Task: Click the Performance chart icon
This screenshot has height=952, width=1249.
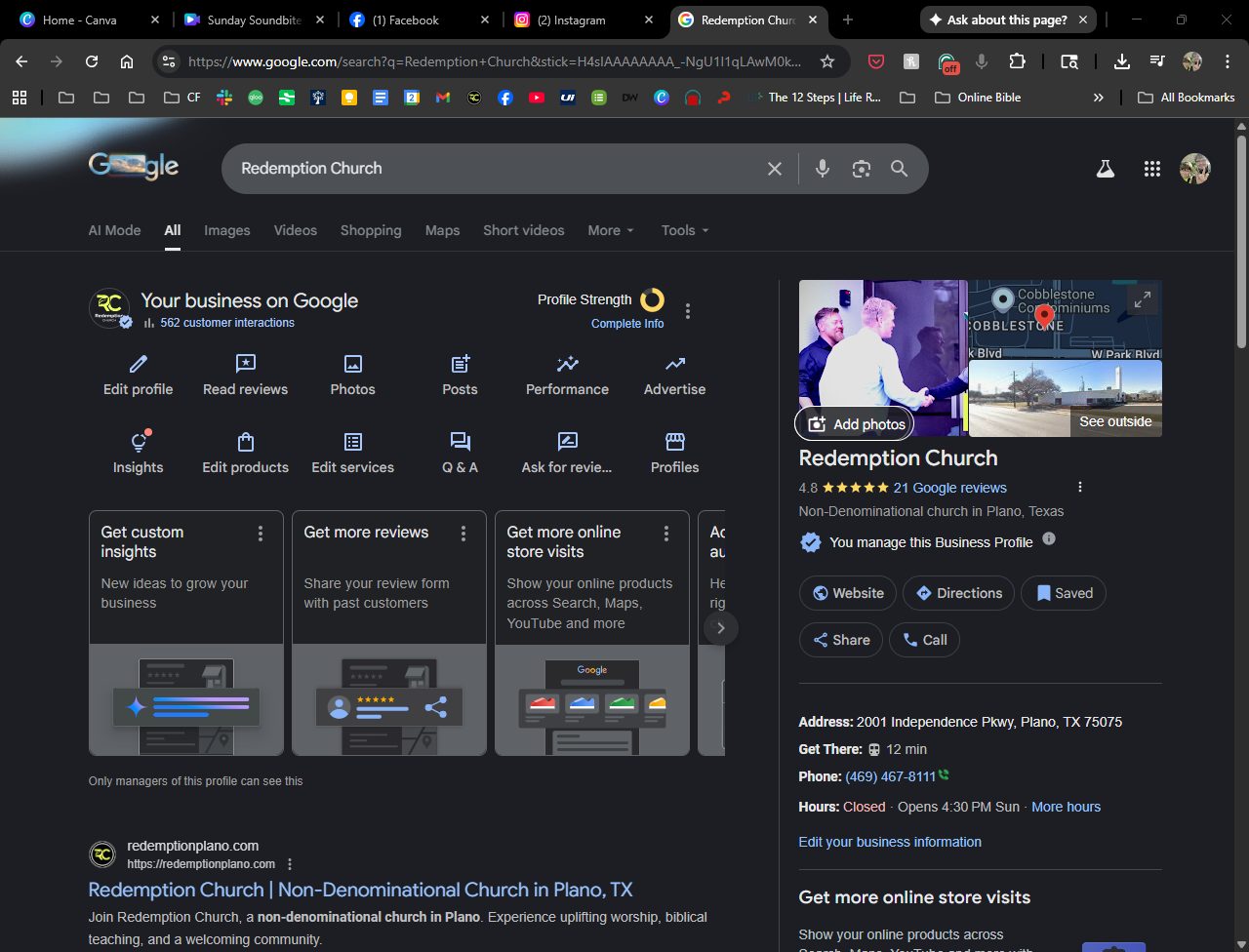Action: tap(567, 365)
